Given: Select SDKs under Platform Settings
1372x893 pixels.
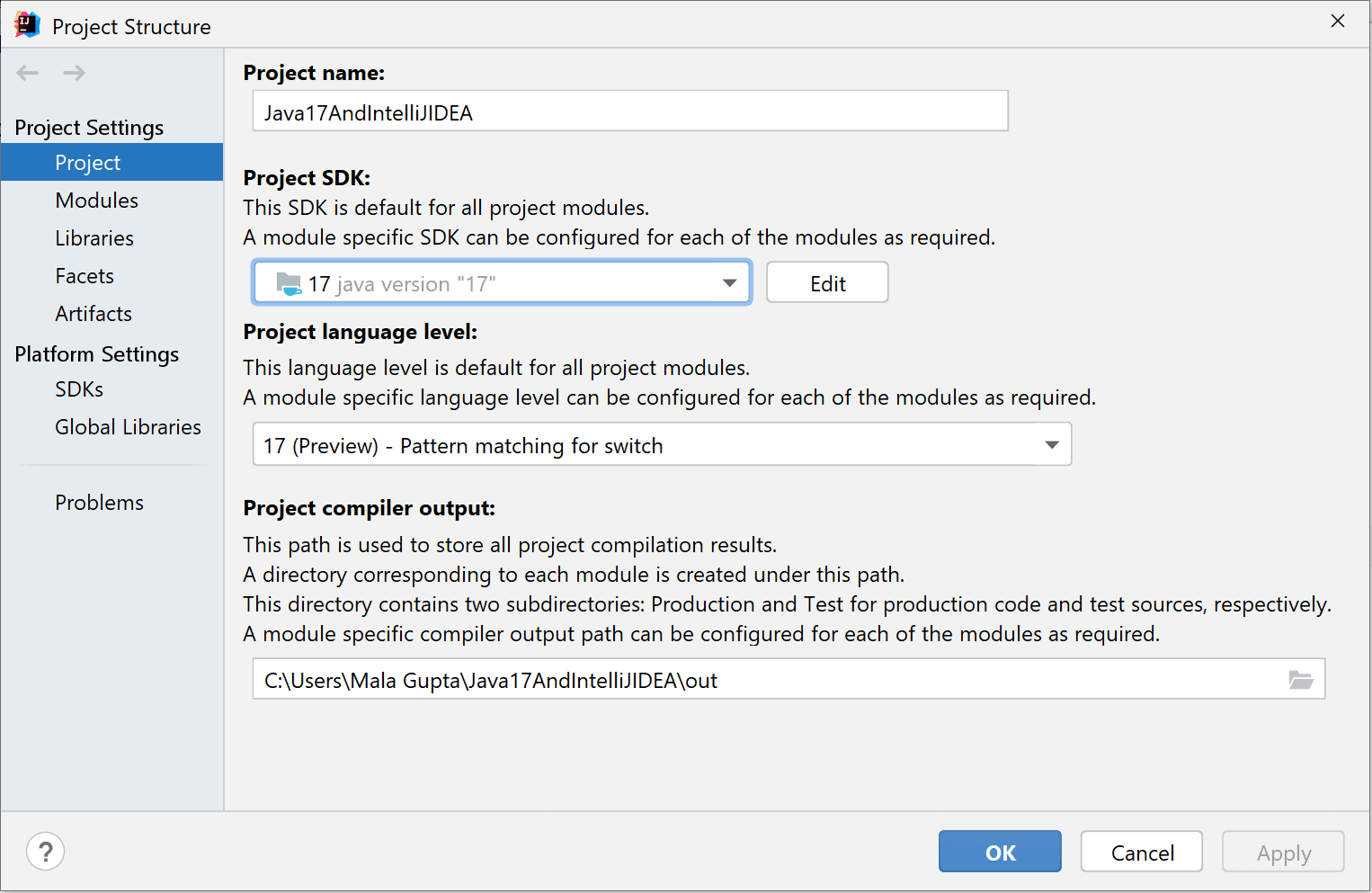Looking at the screenshot, I should pyautogui.click(x=78, y=388).
